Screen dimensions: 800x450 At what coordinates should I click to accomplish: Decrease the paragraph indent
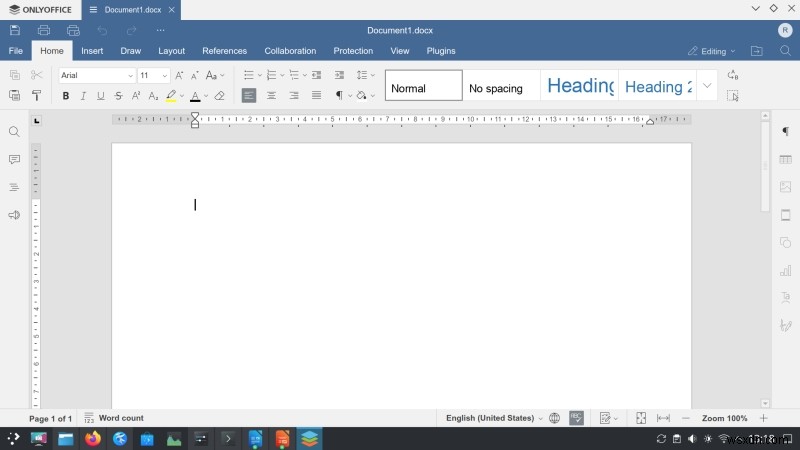pos(316,76)
